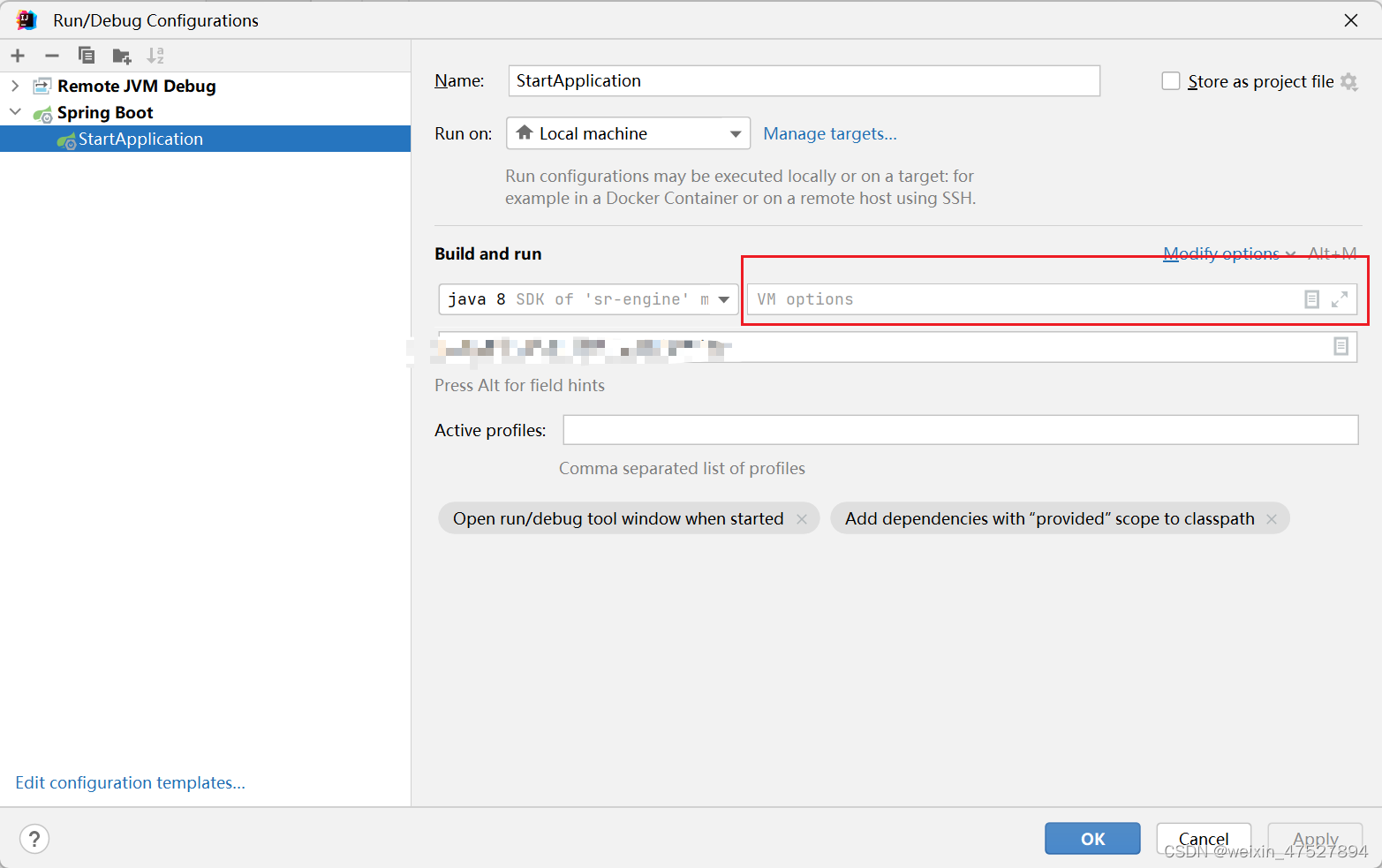Open Store as project file settings gear

pyautogui.click(x=1348, y=81)
